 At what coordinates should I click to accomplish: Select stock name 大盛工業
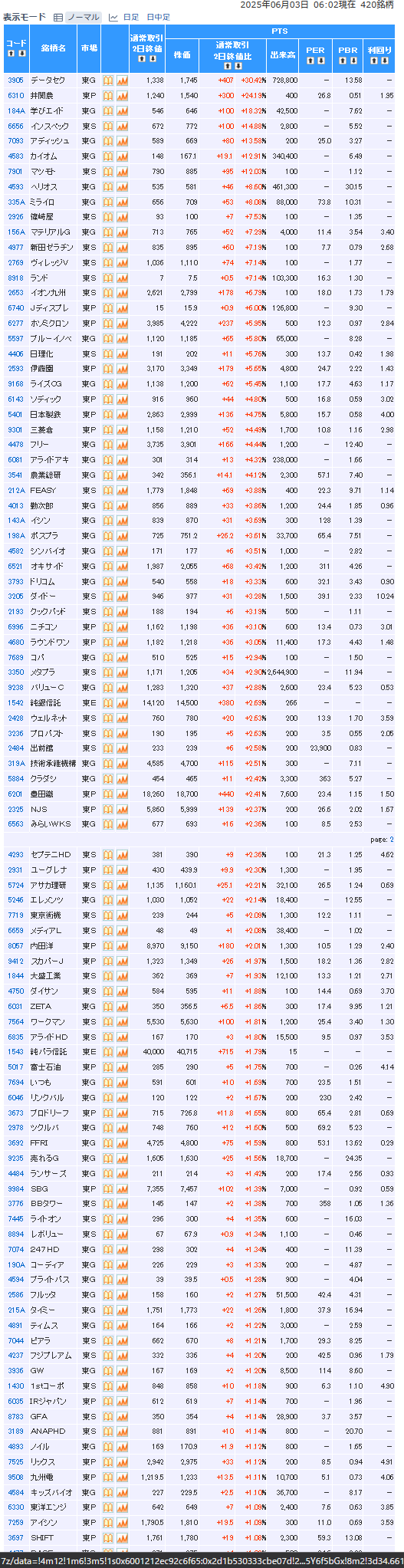coord(45,976)
